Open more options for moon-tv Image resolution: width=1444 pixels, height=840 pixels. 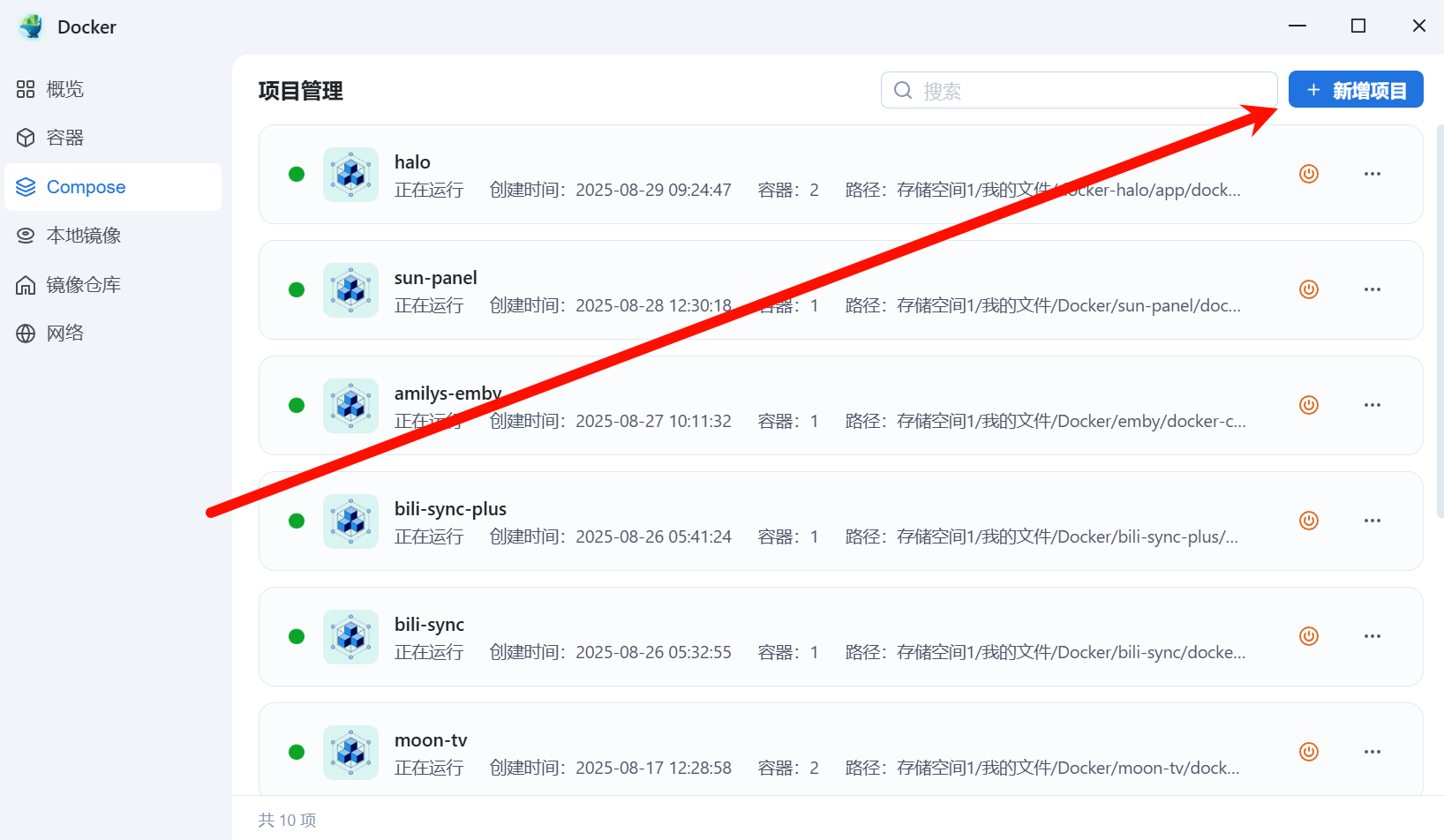[1373, 752]
